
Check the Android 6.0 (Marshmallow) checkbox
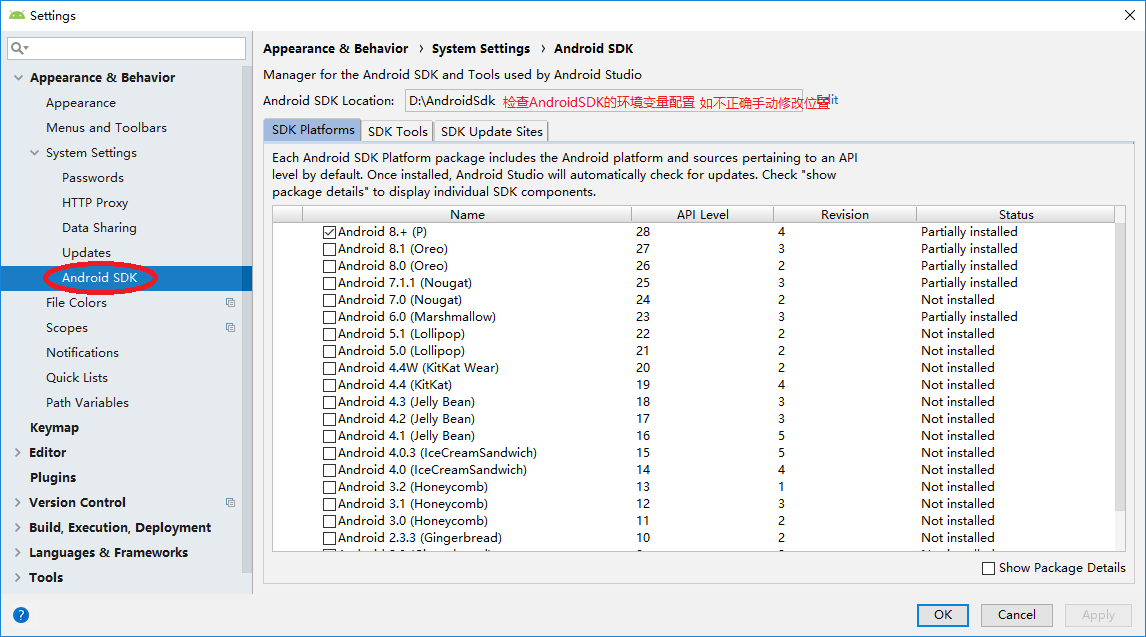(x=330, y=317)
